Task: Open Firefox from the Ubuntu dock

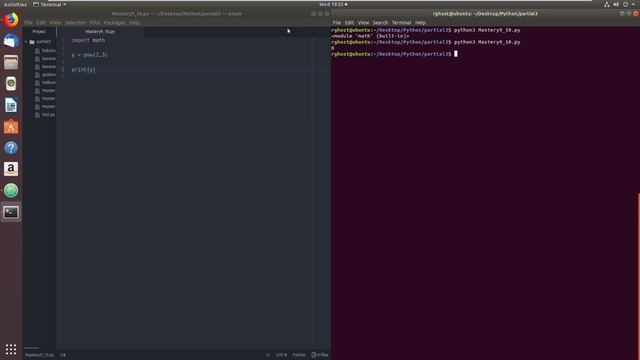Action: click(11, 20)
